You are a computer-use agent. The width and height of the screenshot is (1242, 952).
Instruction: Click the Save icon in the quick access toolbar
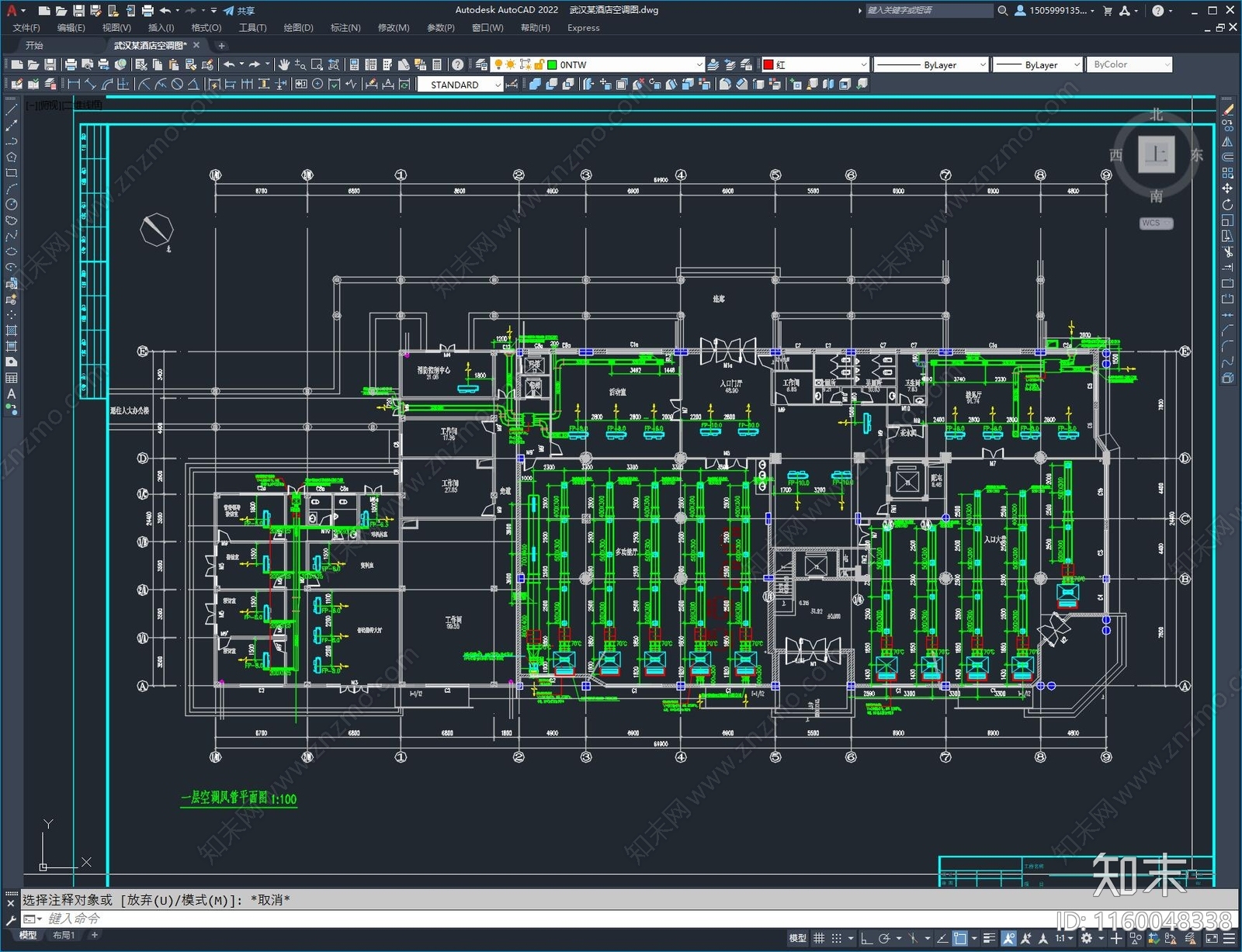78,10
